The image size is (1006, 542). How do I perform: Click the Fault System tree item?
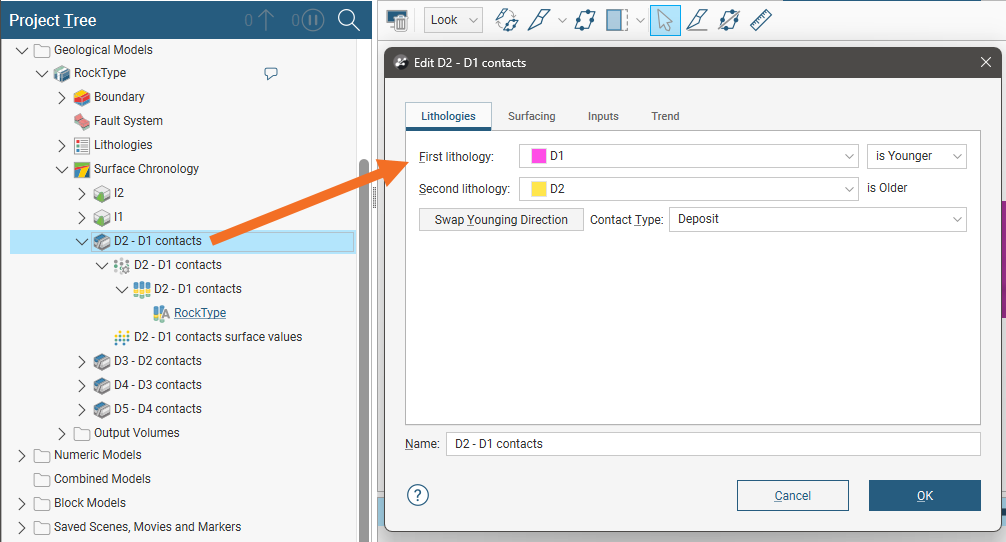coord(128,121)
